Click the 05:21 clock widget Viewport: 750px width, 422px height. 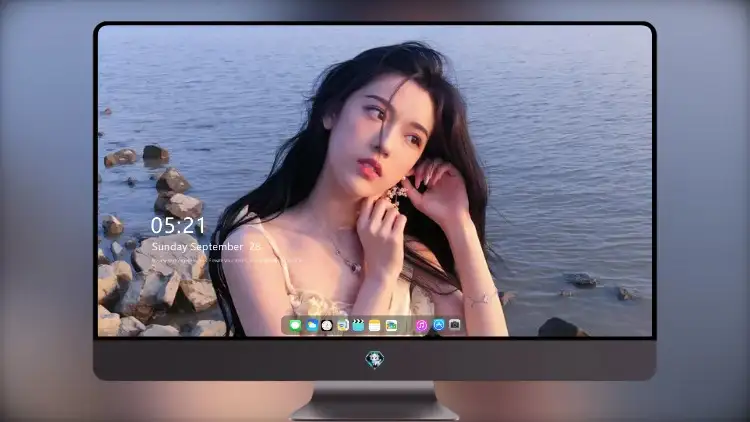pyautogui.click(x=178, y=225)
